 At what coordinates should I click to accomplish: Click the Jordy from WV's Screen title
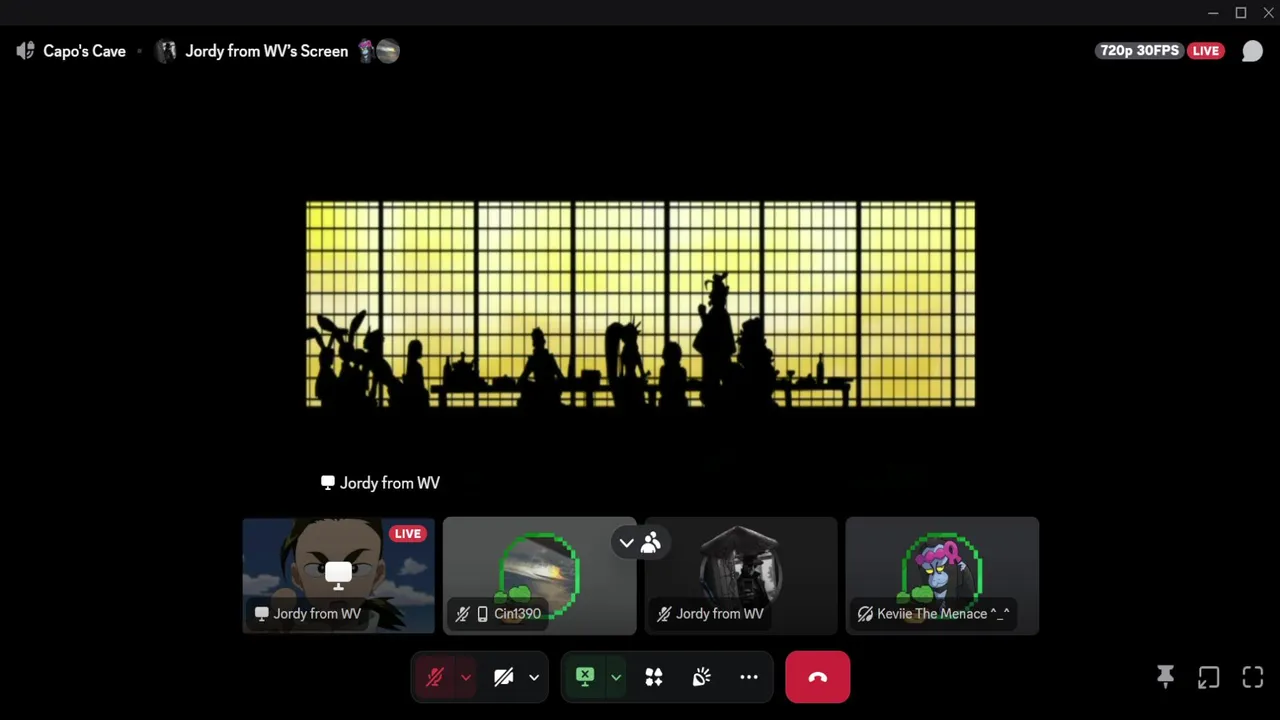266,51
